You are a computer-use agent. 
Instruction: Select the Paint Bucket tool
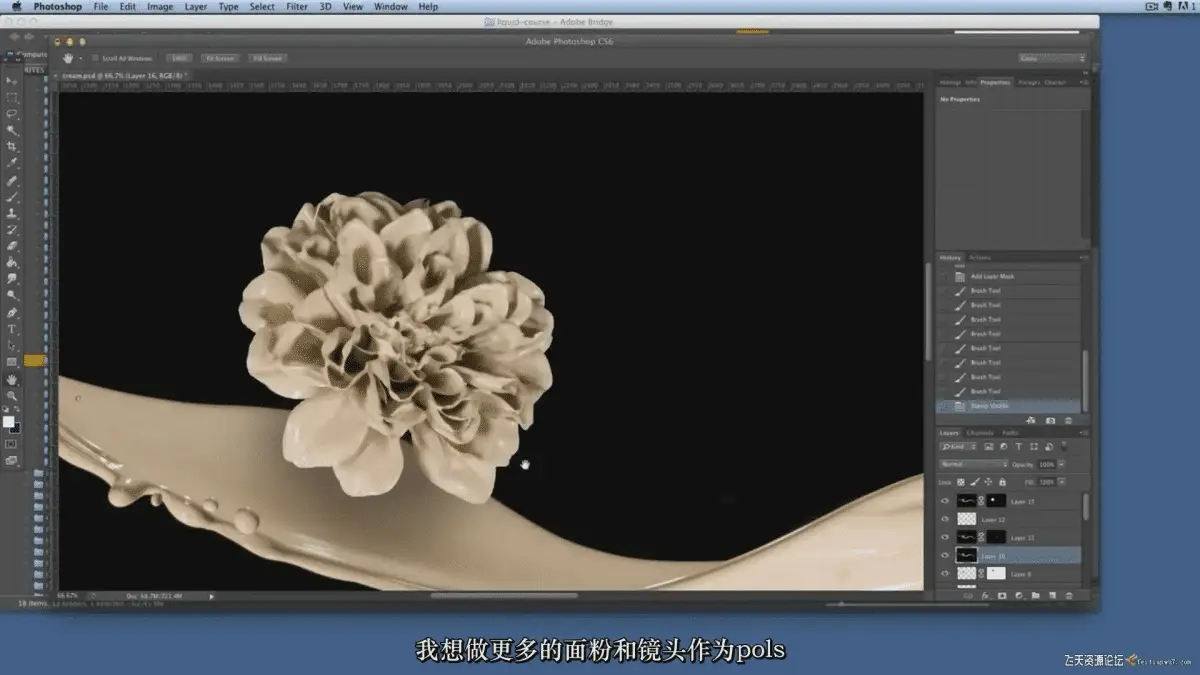point(12,262)
